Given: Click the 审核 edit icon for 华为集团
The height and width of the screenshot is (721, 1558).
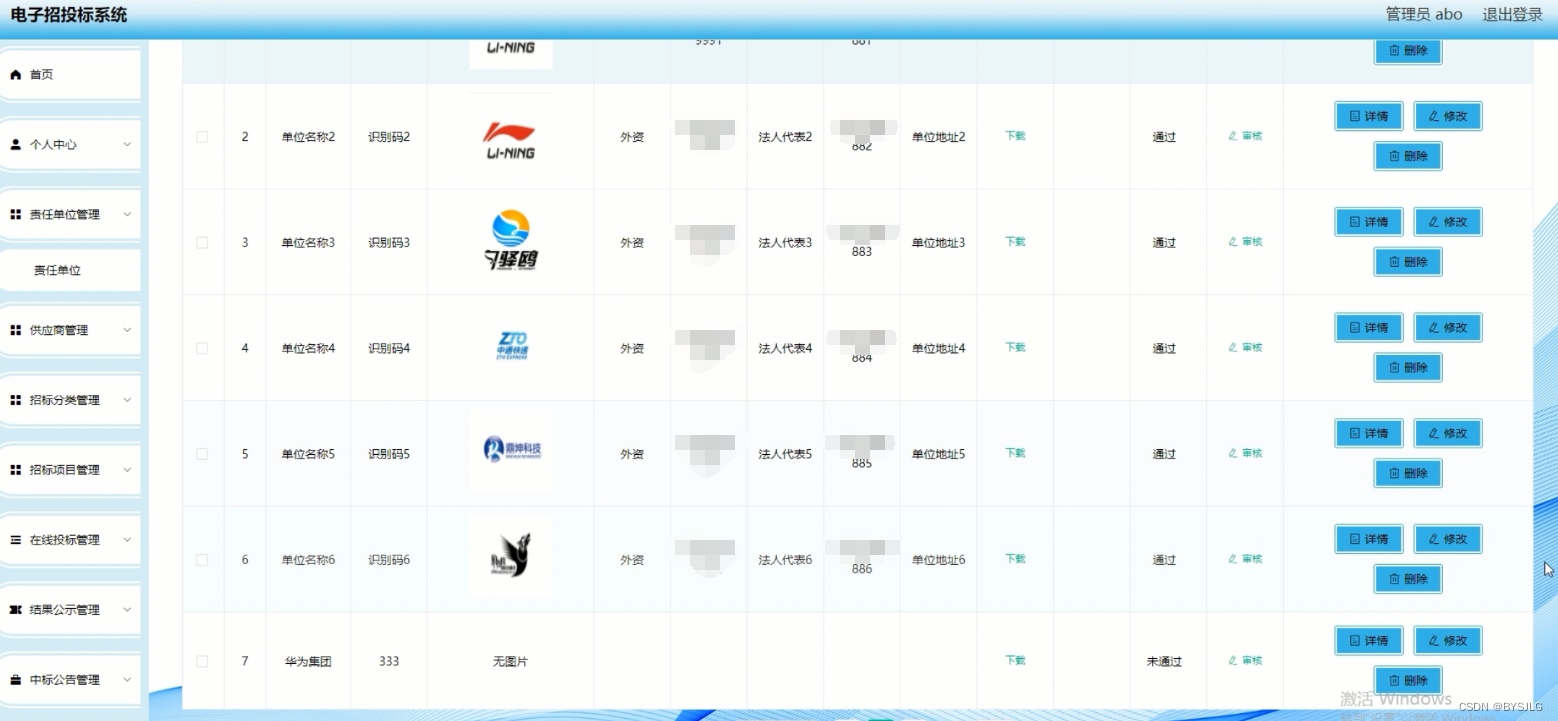Looking at the screenshot, I should (1233, 661).
